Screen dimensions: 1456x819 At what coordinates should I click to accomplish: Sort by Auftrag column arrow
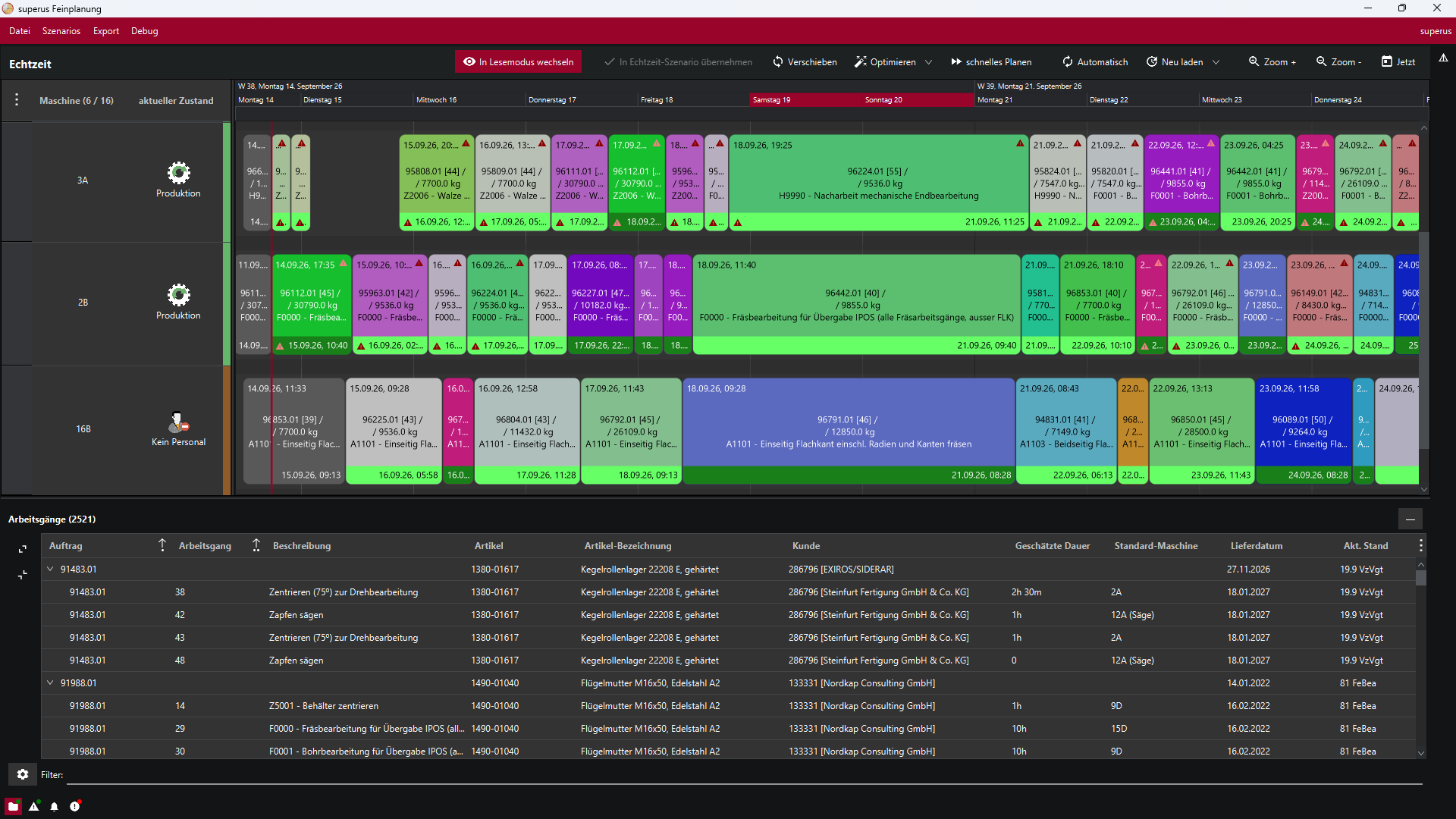[x=162, y=545]
